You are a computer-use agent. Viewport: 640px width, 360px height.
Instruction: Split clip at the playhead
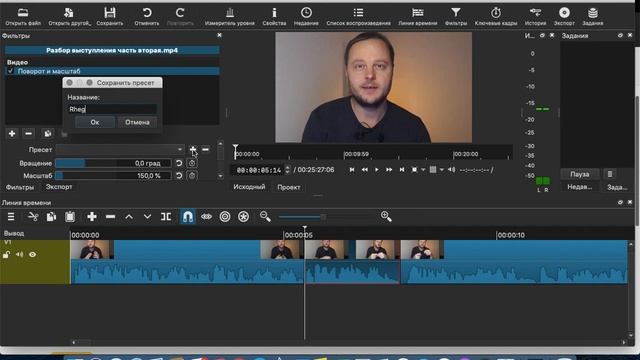(x=166, y=217)
